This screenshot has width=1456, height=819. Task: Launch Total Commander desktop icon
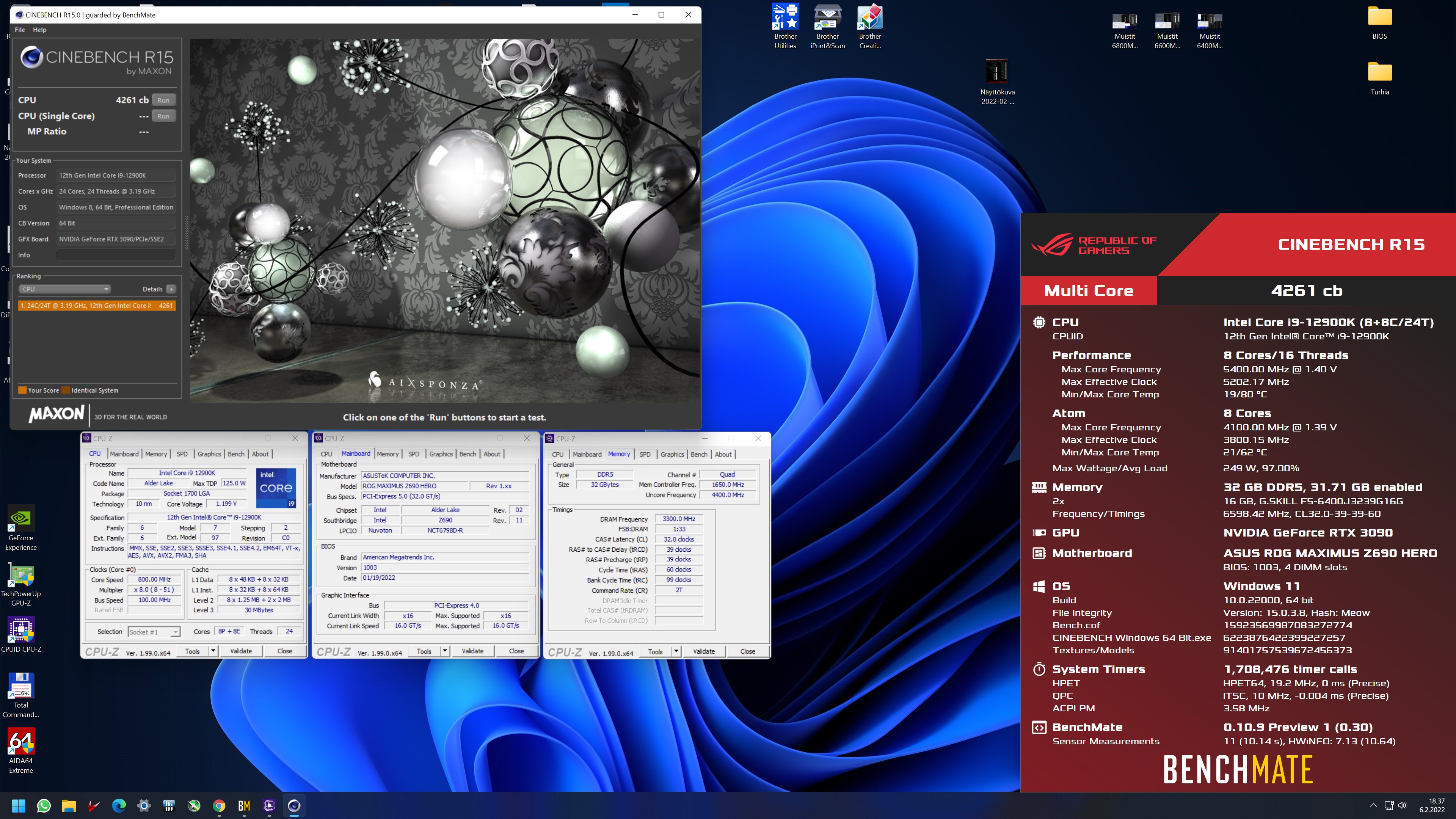(x=21, y=695)
